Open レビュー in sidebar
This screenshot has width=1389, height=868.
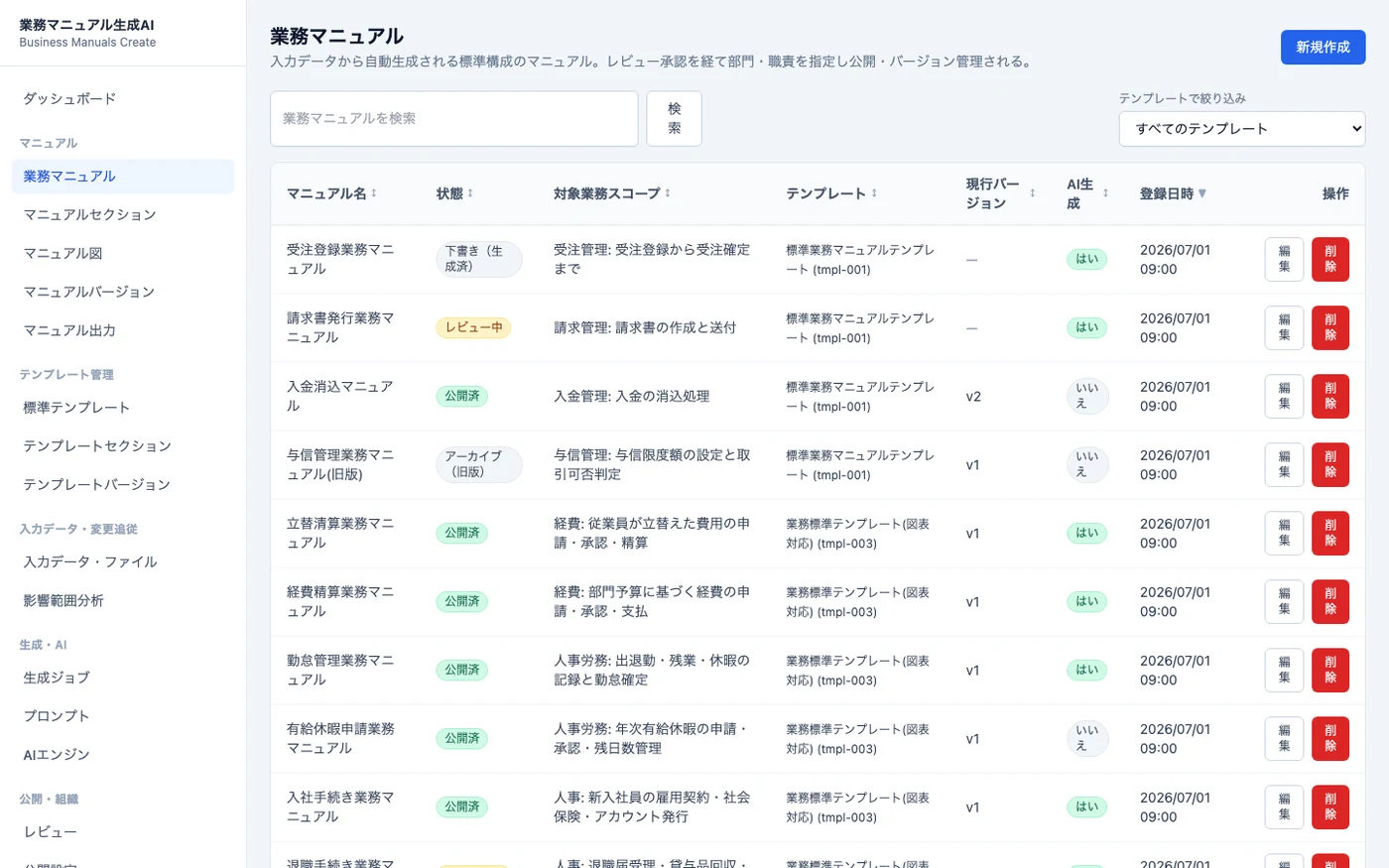(x=123, y=833)
